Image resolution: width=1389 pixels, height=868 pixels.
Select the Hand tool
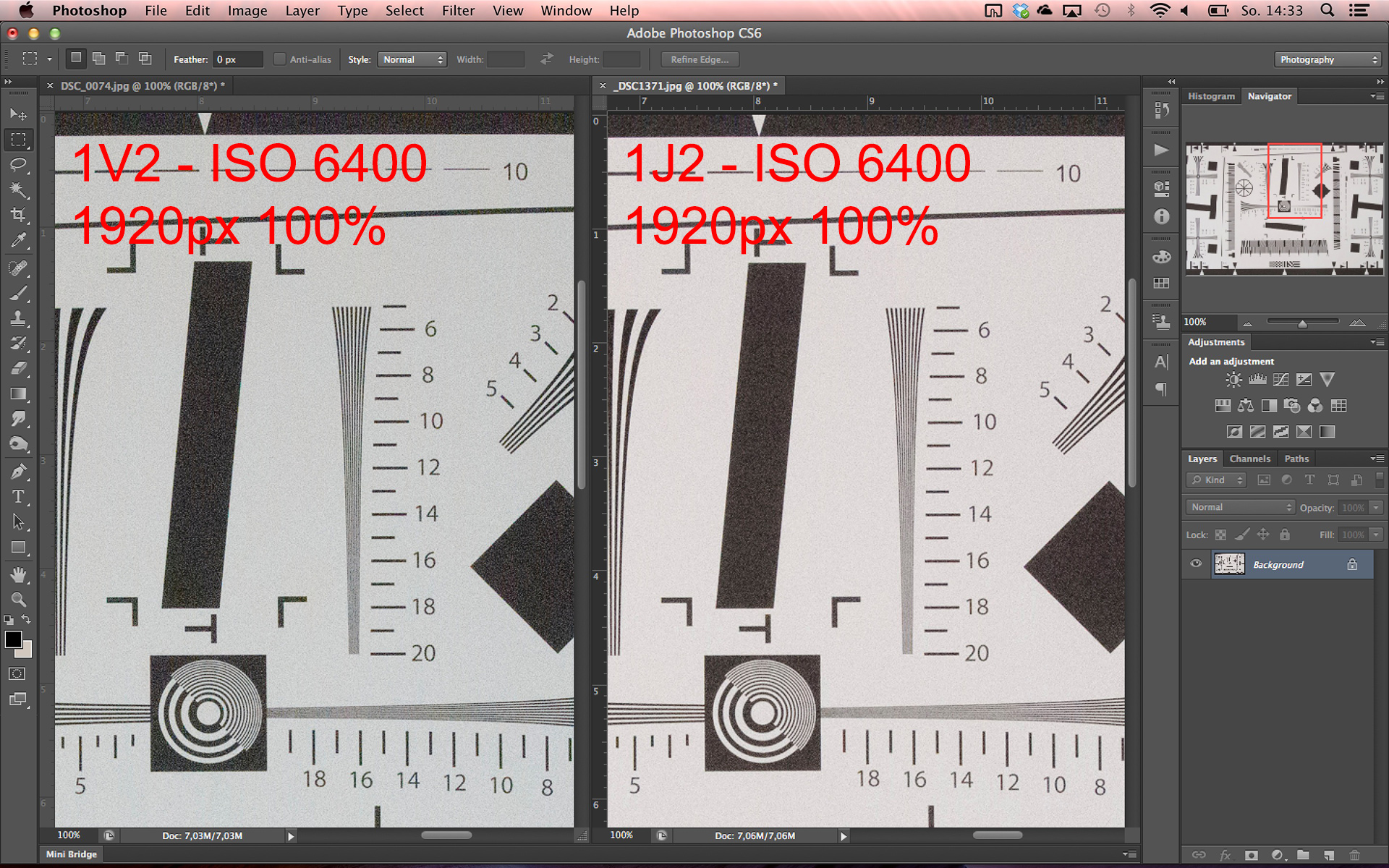click(18, 575)
